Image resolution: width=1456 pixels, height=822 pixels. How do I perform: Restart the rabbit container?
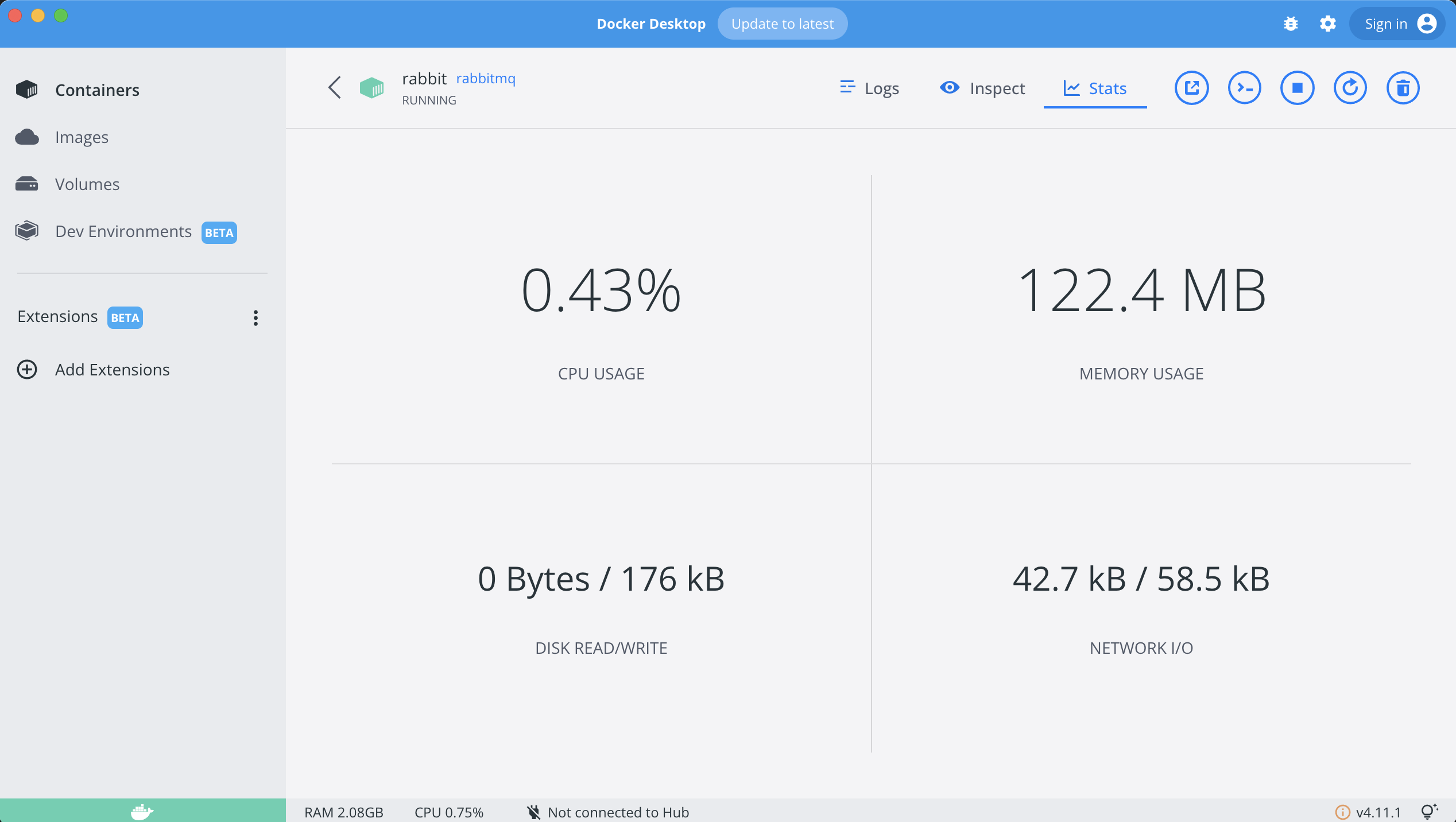(1350, 88)
